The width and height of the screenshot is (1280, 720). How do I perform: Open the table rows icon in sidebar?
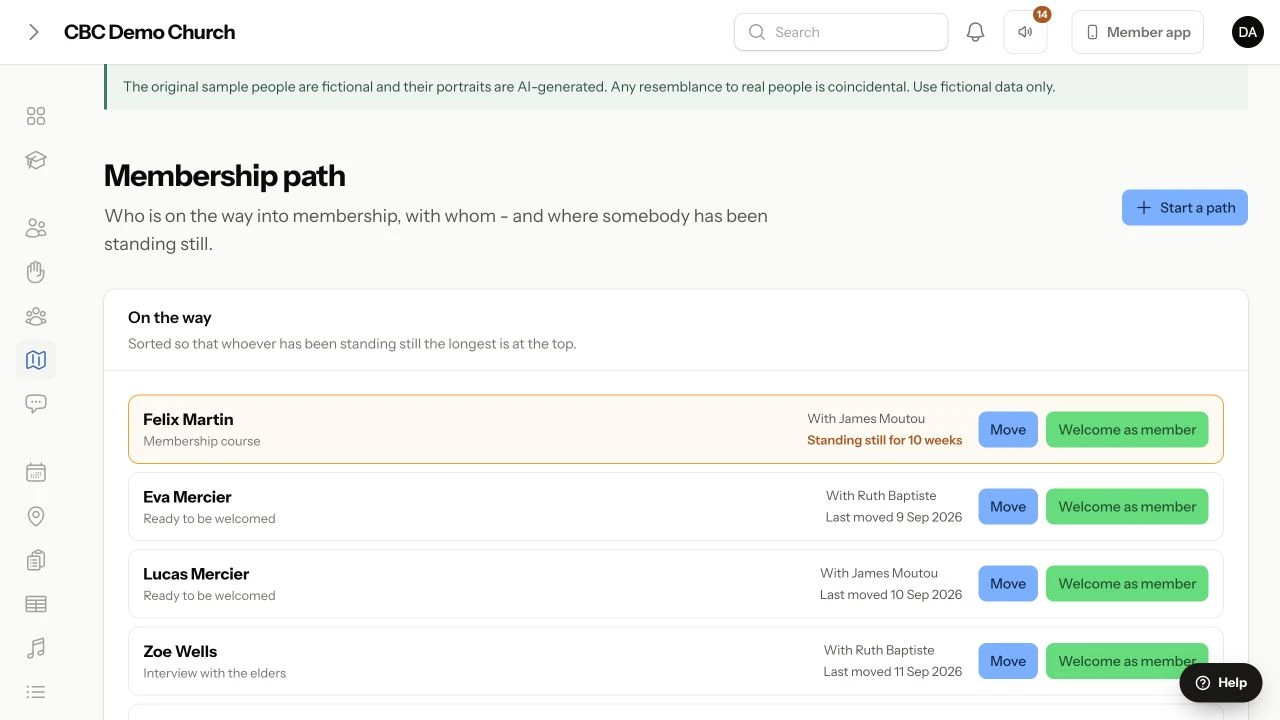tap(36, 604)
